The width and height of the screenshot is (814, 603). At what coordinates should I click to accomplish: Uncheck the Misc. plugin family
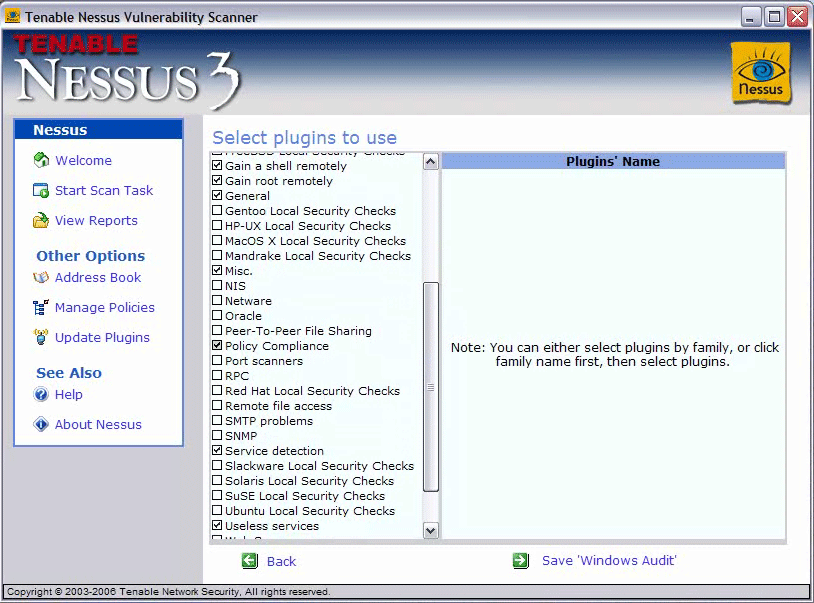click(x=217, y=270)
